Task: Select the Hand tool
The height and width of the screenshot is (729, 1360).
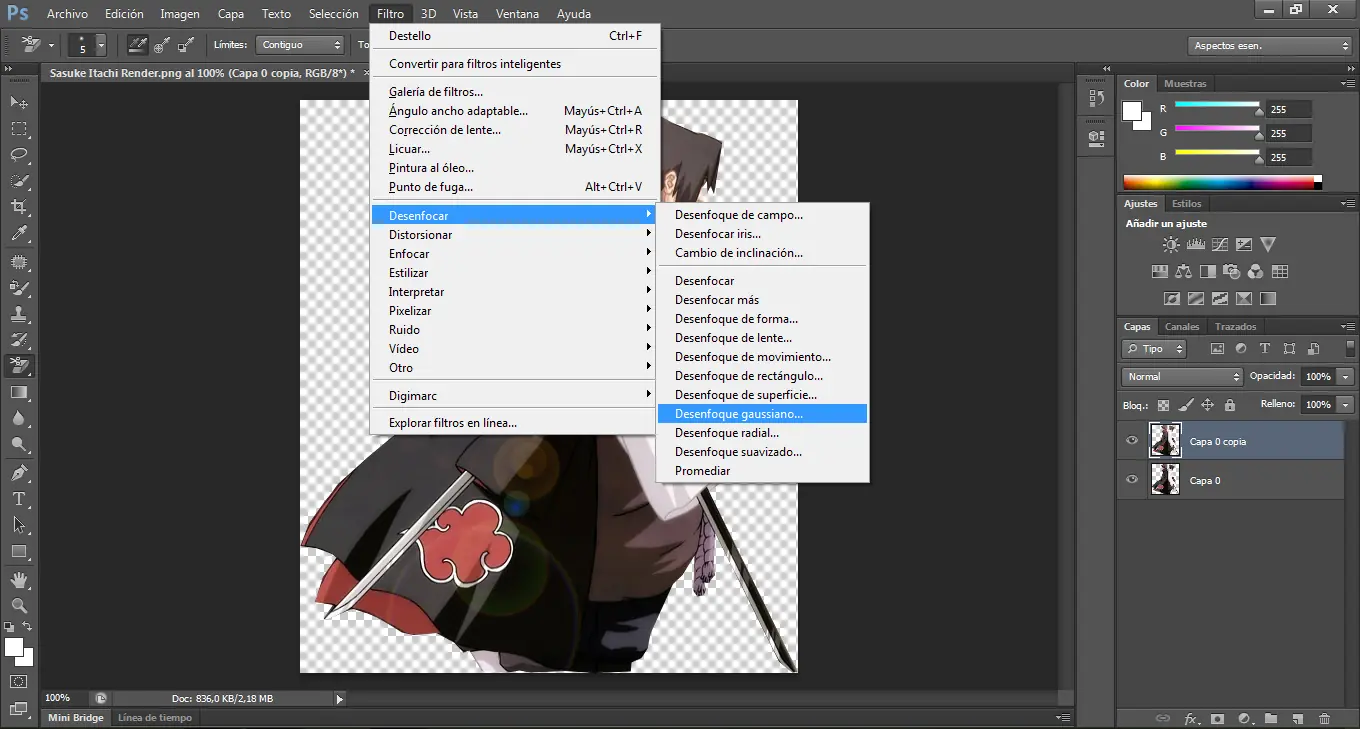Action: click(x=19, y=579)
